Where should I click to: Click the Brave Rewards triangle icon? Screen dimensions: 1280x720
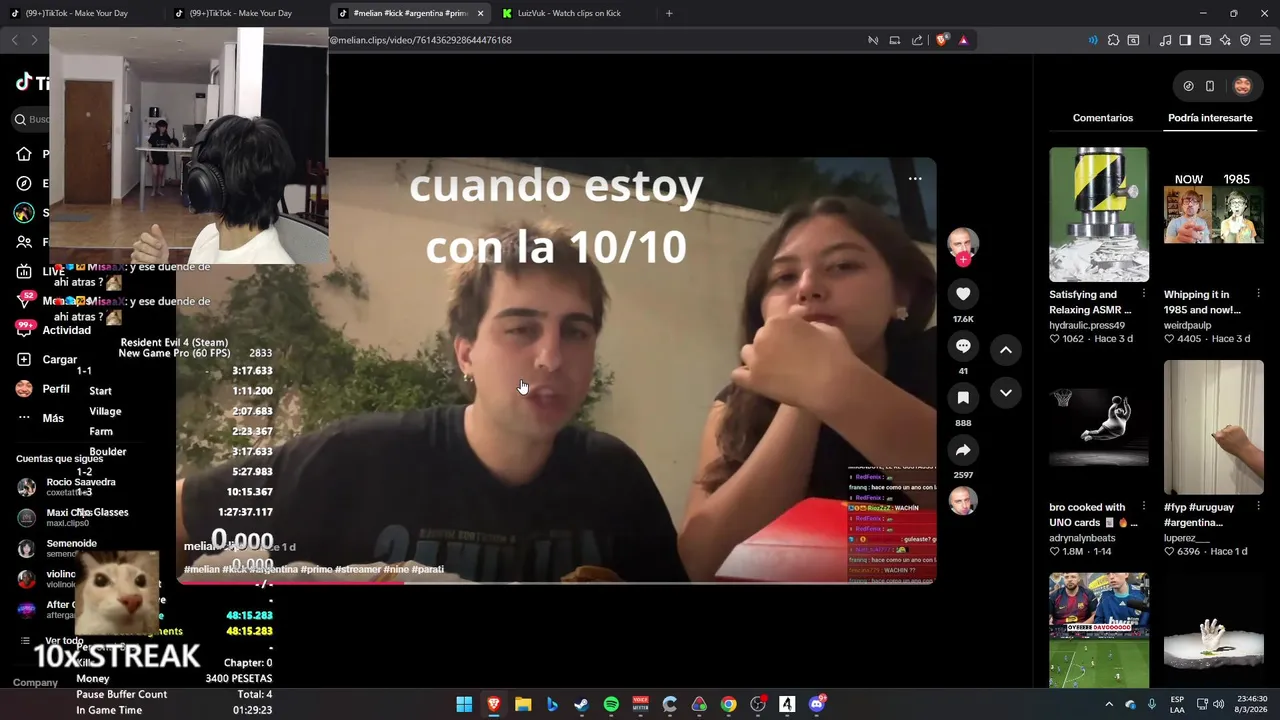[x=963, y=40]
